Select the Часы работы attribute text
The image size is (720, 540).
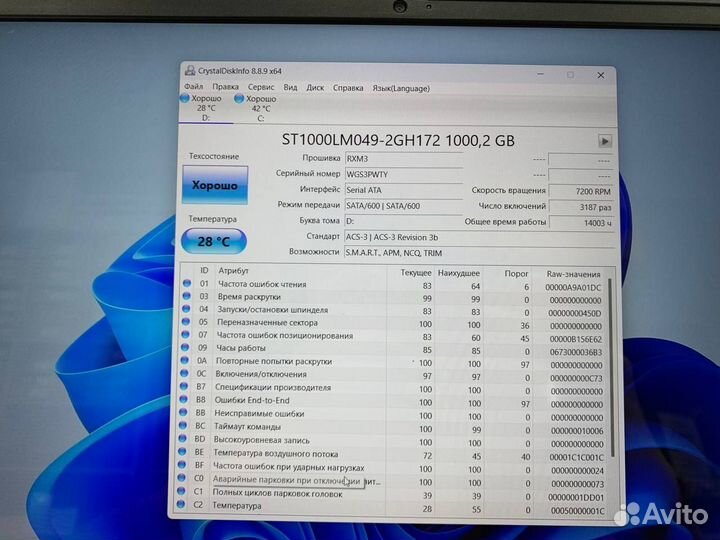pyautogui.click(x=241, y=348)
